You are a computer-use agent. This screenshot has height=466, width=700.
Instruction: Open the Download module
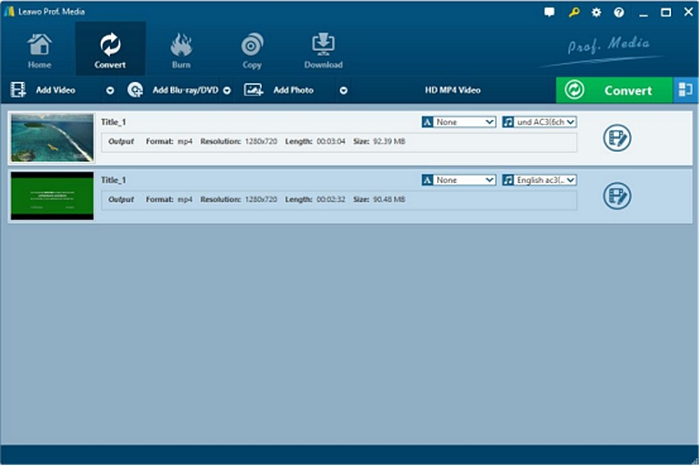click(x=323, y=50)
